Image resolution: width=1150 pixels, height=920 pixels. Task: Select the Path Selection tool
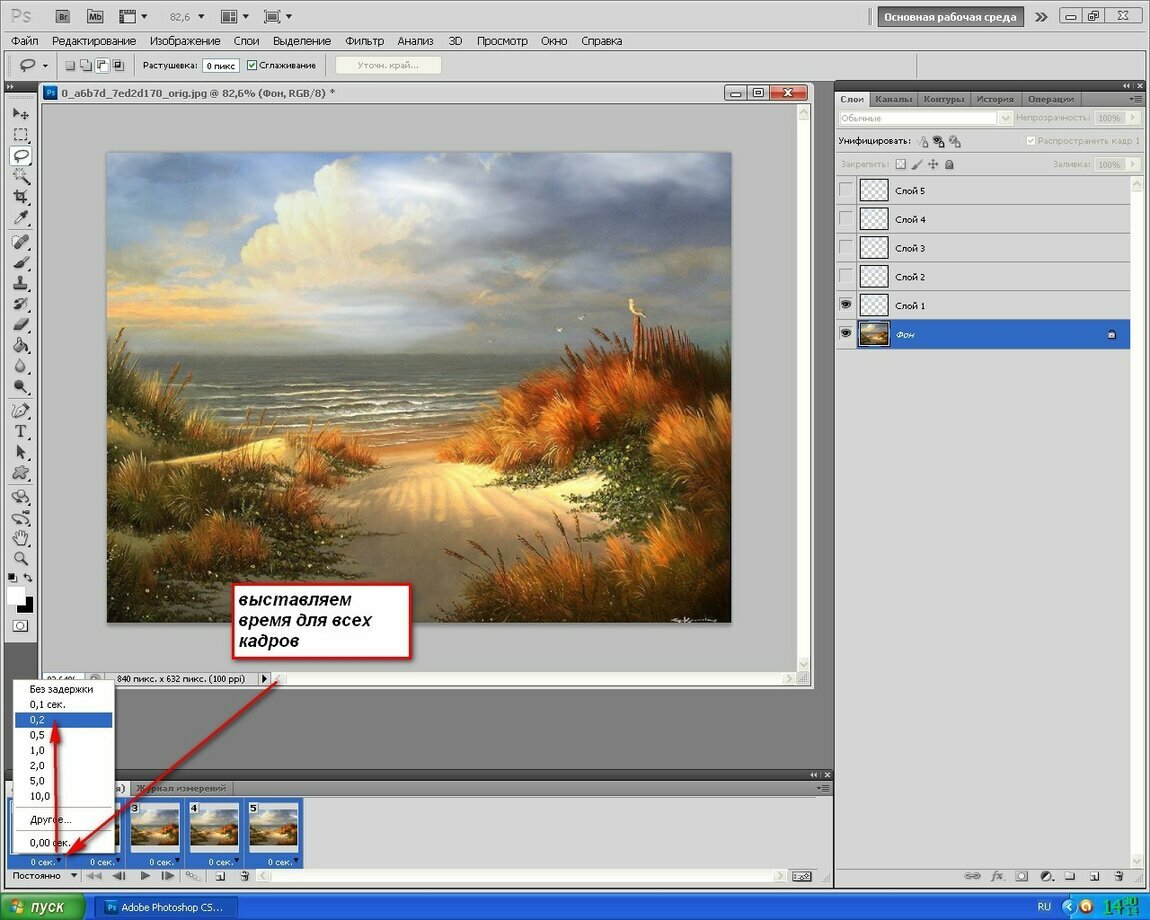[x=21, y=453]
